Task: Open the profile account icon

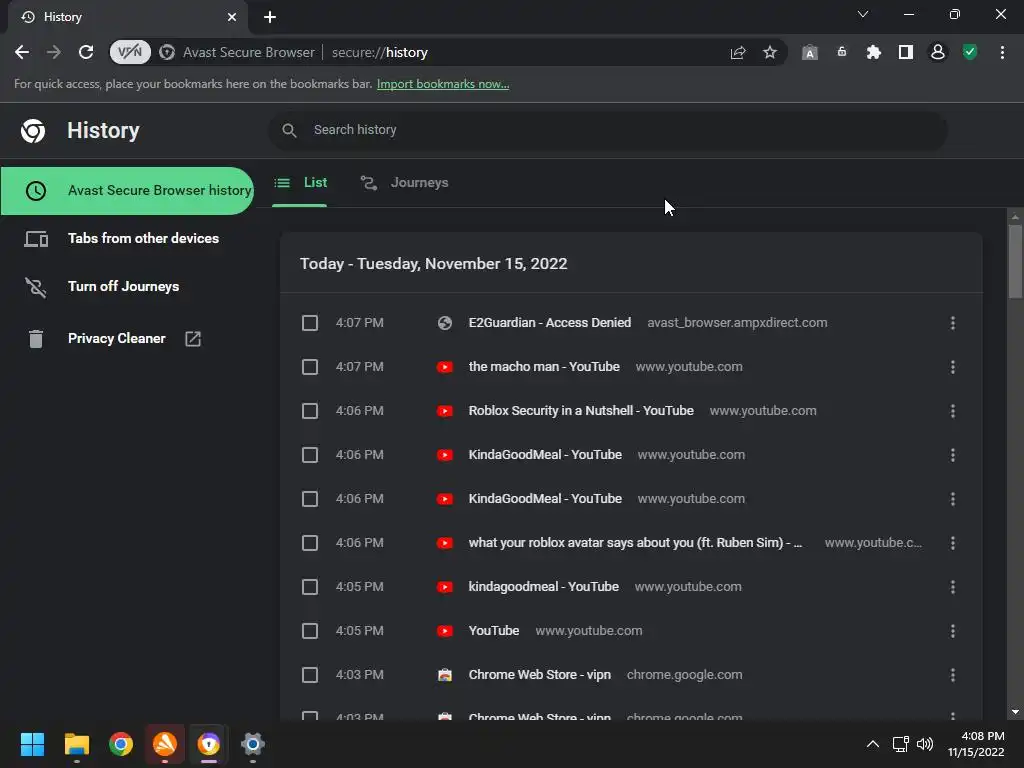Action: (x=938, y=52)
